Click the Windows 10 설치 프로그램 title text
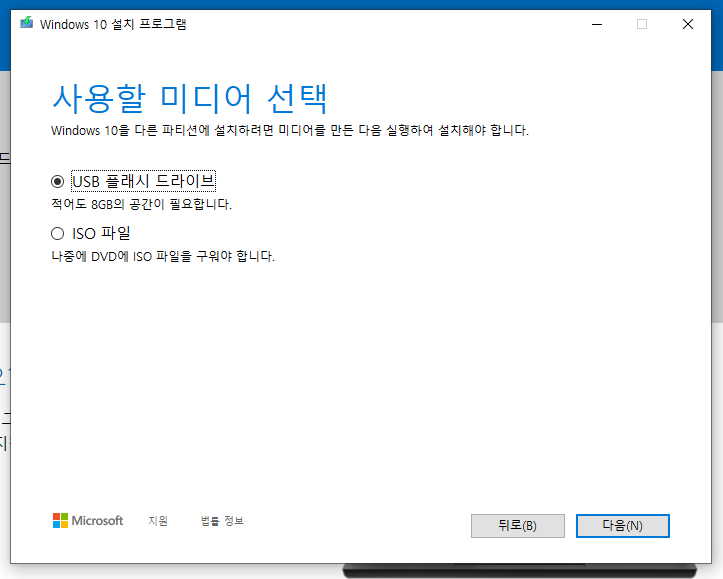723x579 pixels. pyautogui.click(x=113, y=24)
